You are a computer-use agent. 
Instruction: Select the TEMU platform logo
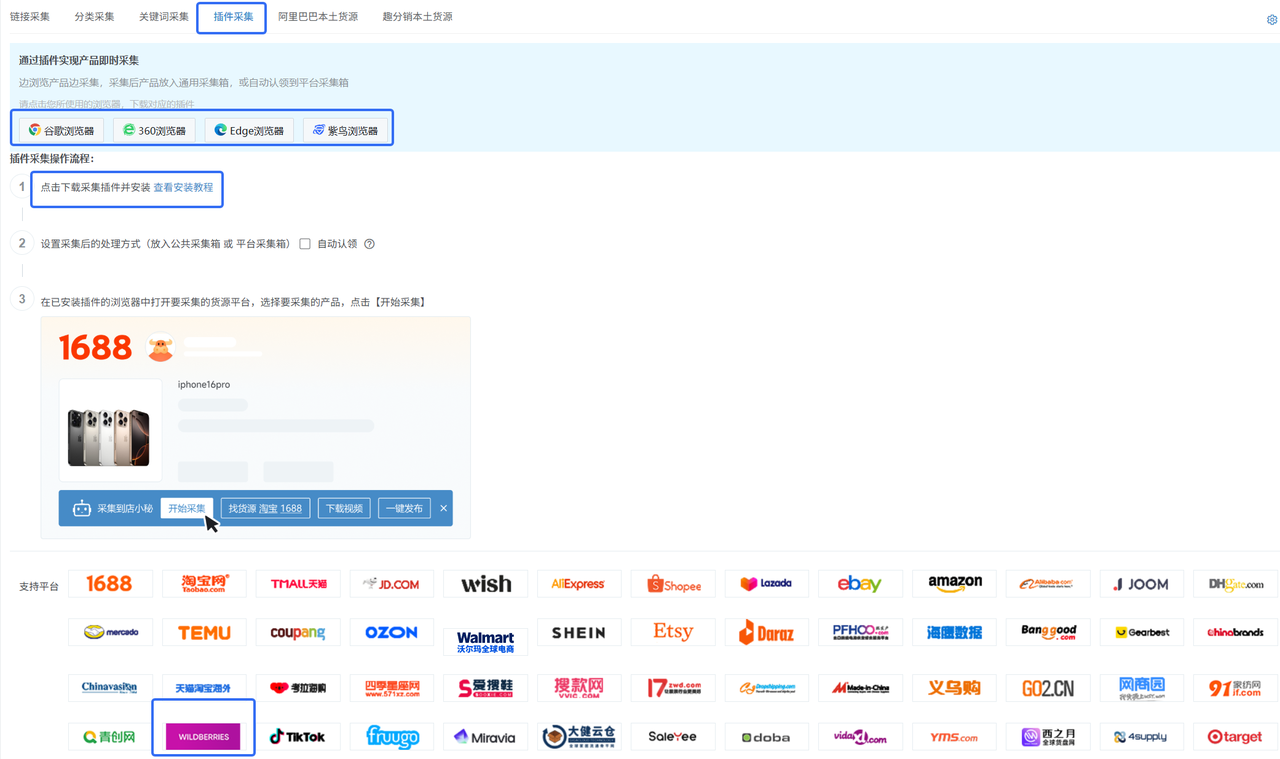point(204,632)
